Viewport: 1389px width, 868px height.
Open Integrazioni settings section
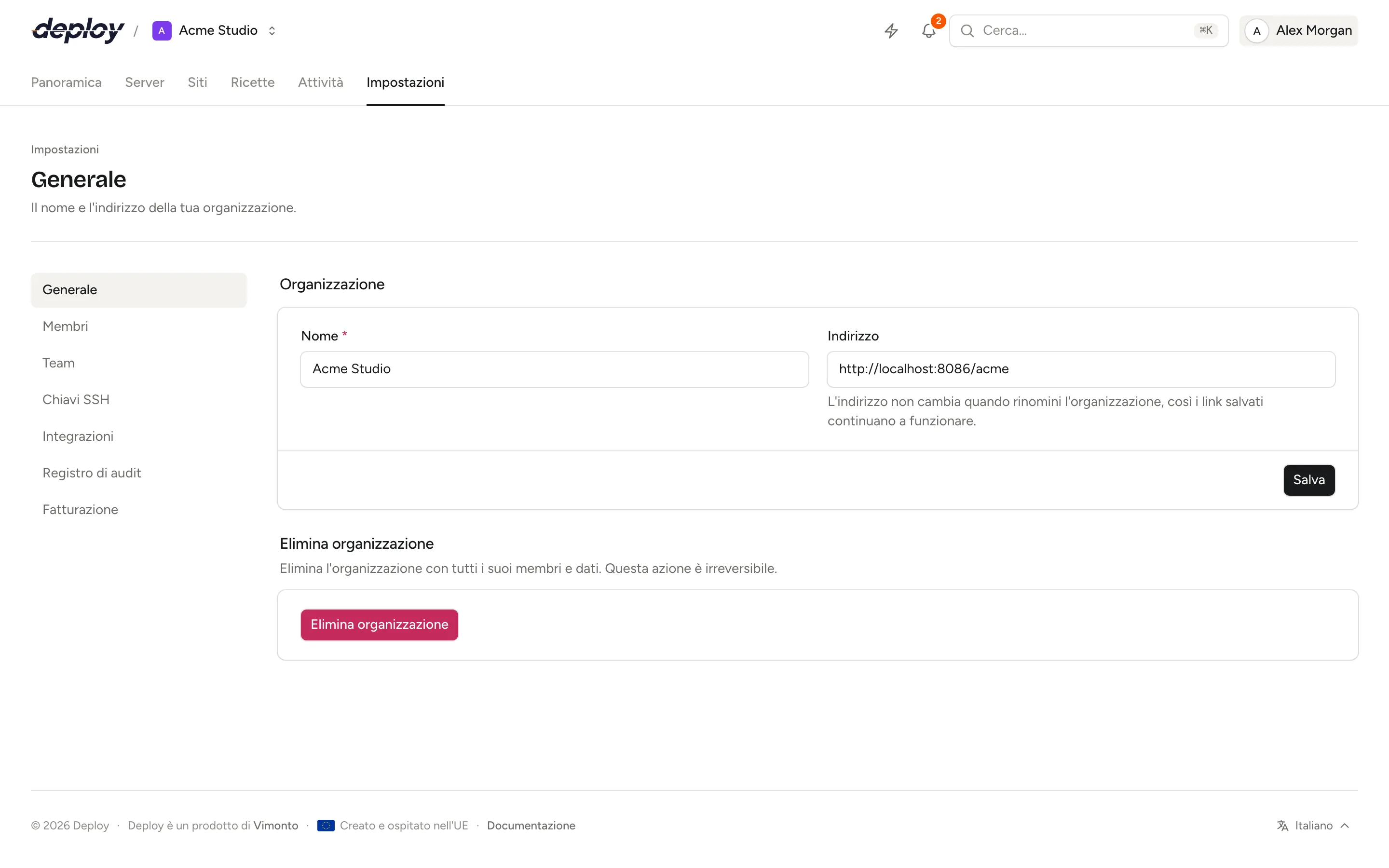click(139, 436)
